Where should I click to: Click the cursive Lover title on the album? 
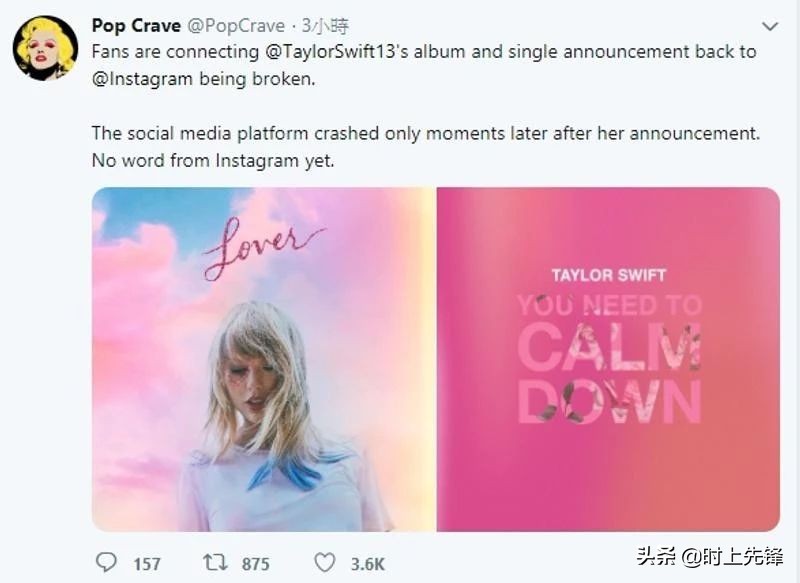(x=262, y=250)
